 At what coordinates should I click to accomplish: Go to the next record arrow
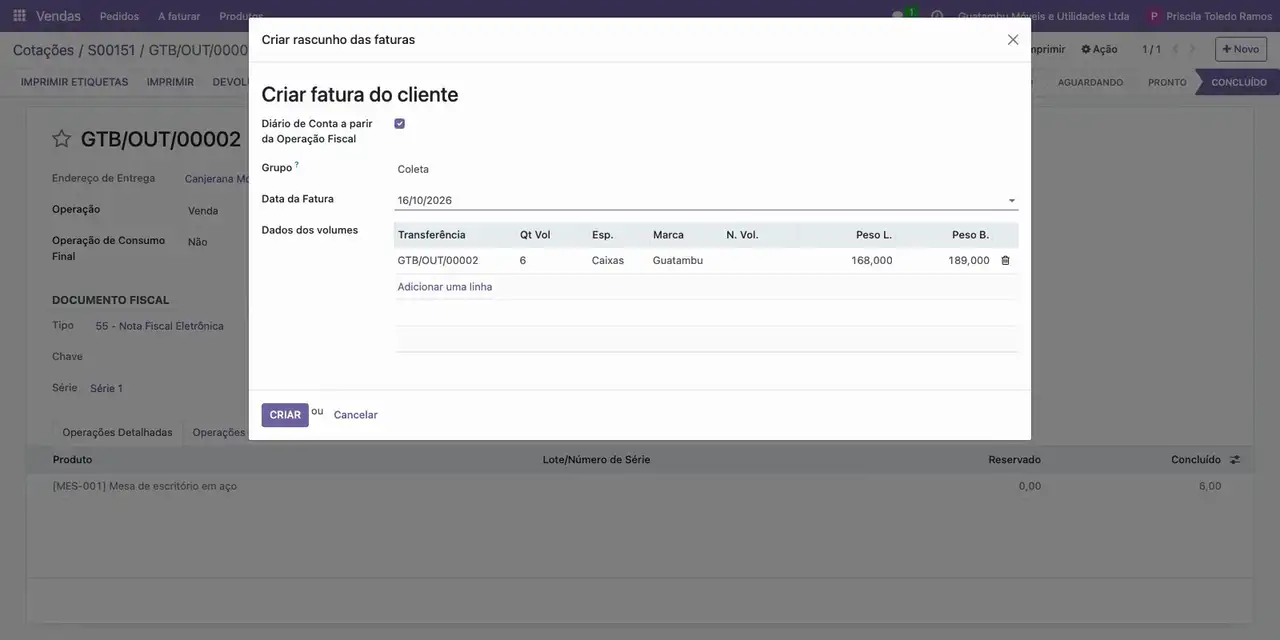click(x=1192, y=49)
